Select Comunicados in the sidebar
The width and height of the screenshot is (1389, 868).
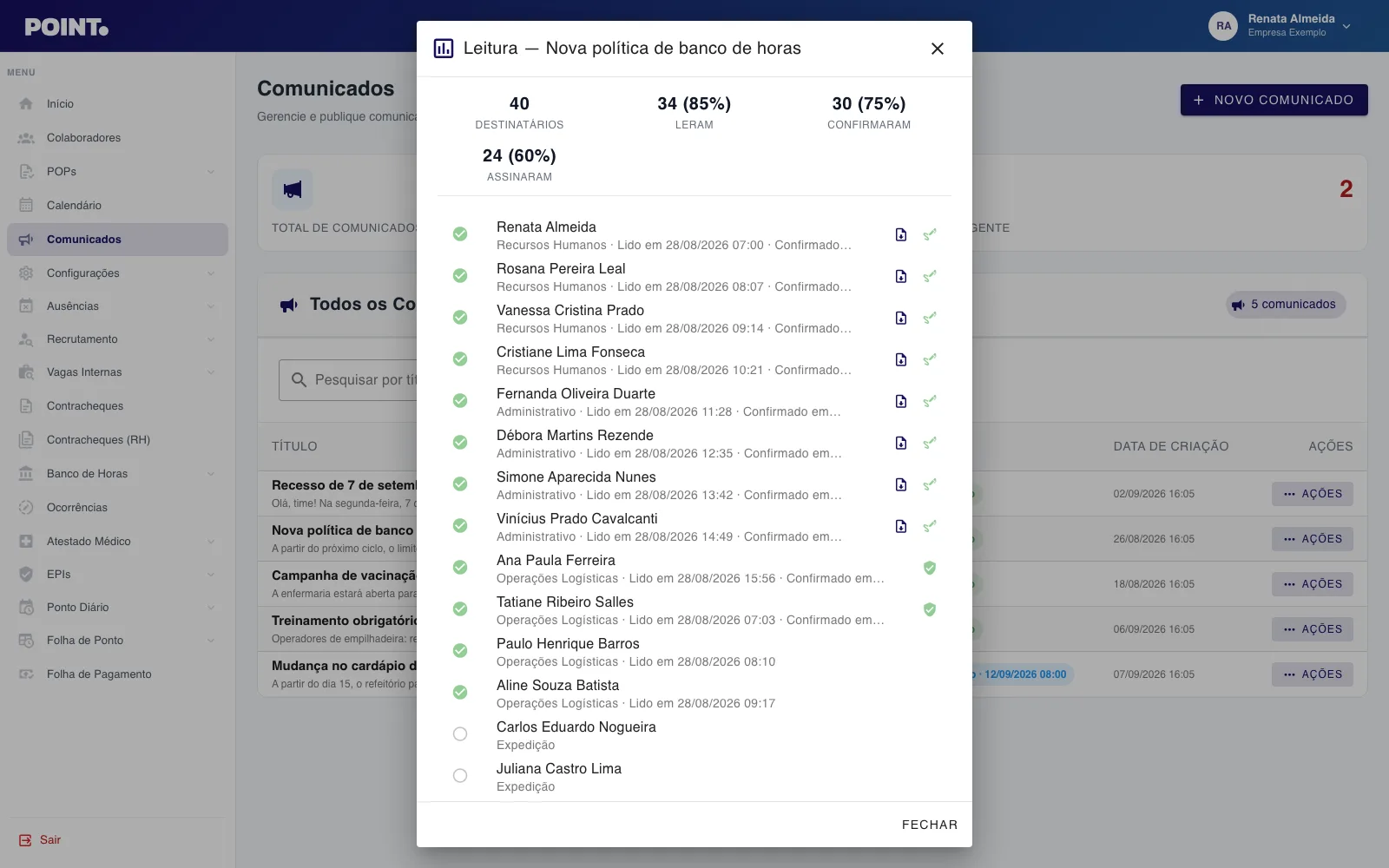tap(117, 240)
